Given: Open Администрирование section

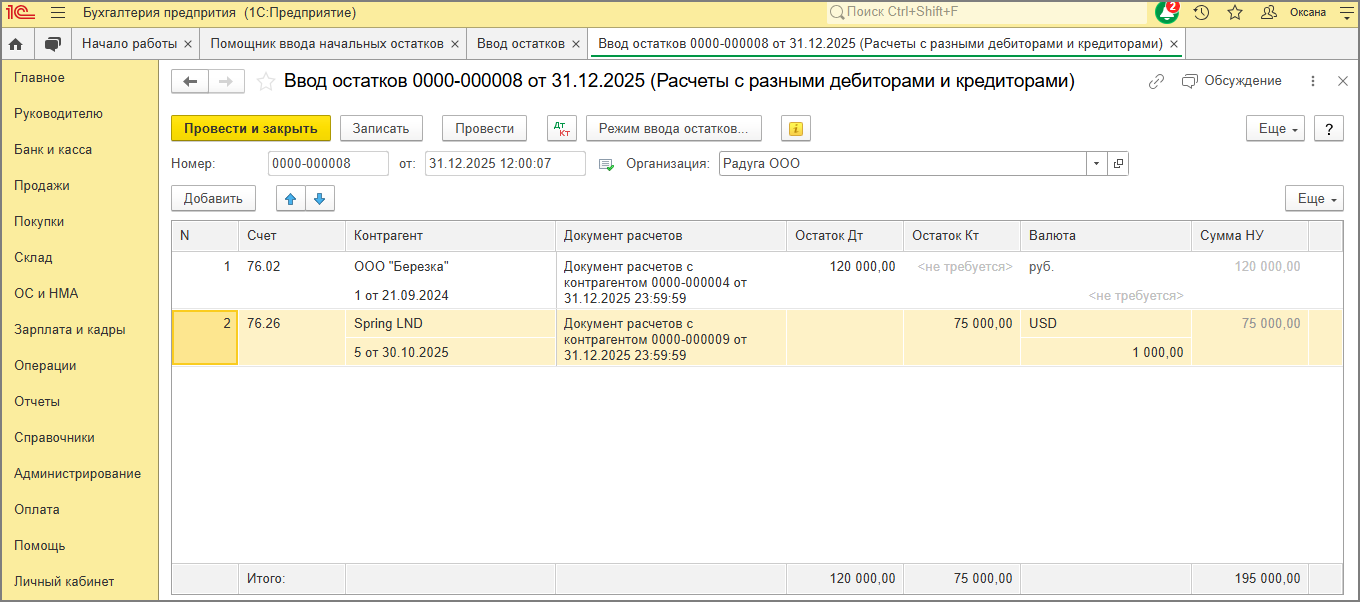Looking at the screenshot, I should point(77,473).
